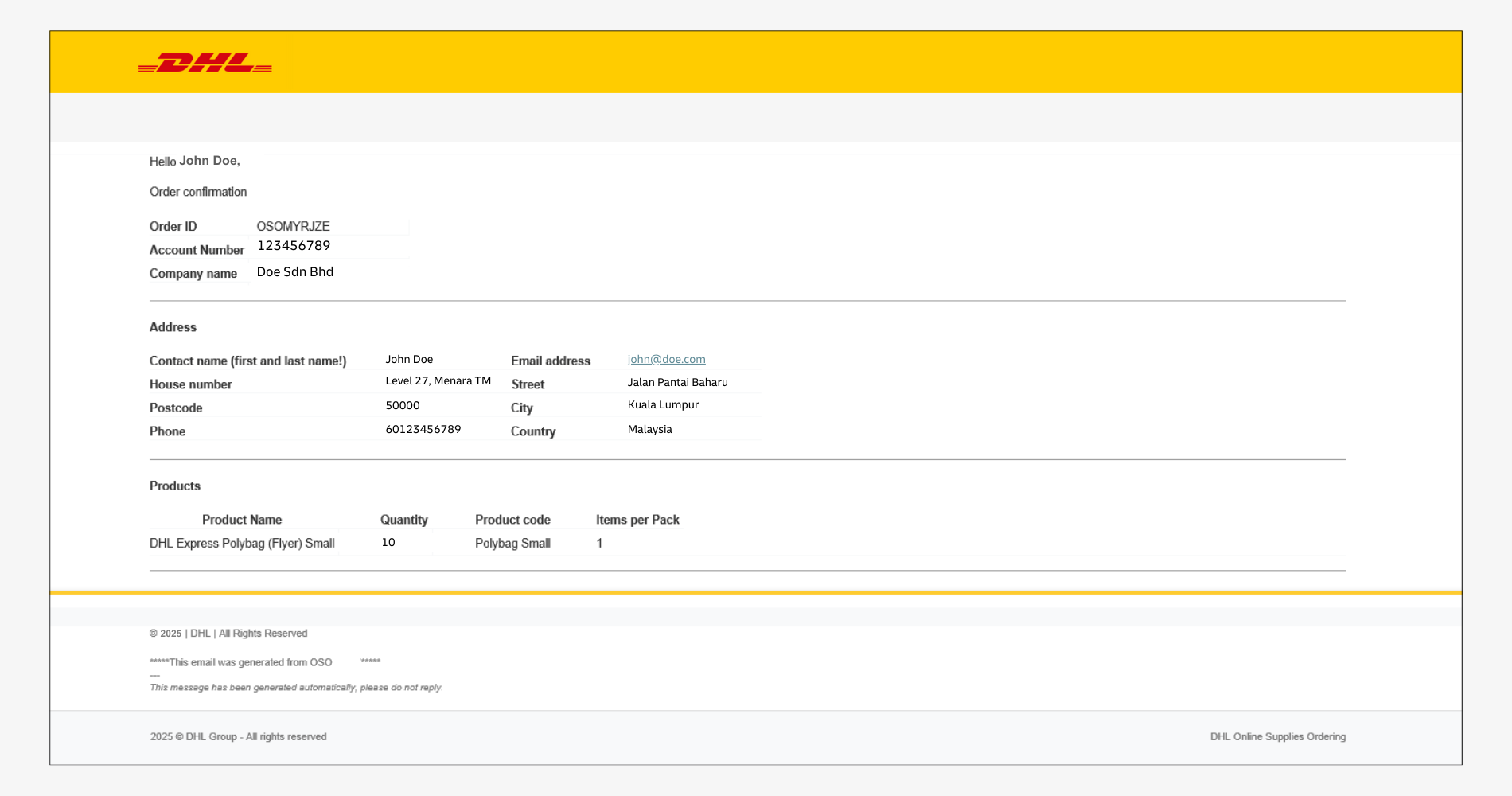The height and width of the screenshot is (796, 1512).
Task: Click the Account Number label
Action: click(197, 250)
